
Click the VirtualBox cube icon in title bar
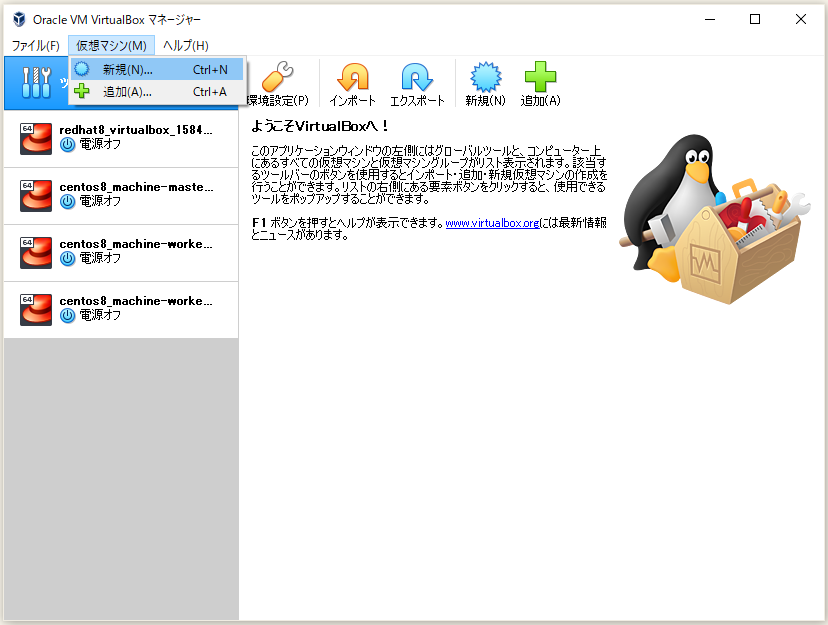click(20, 20)
